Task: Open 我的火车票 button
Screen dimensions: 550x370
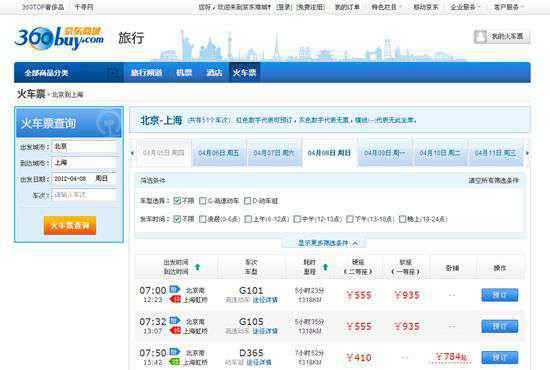Action: pyautogui.click(x=502, y=36)
